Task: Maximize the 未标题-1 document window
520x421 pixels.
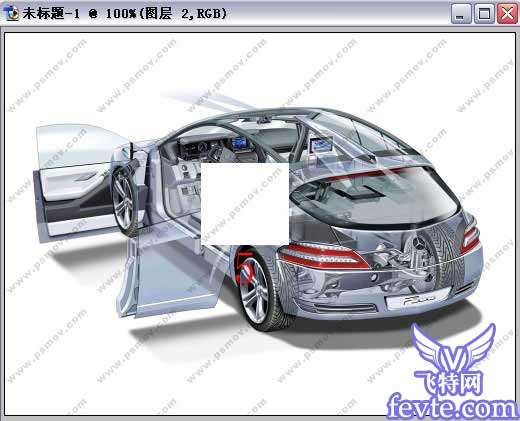Action: [x=484, y=14]
